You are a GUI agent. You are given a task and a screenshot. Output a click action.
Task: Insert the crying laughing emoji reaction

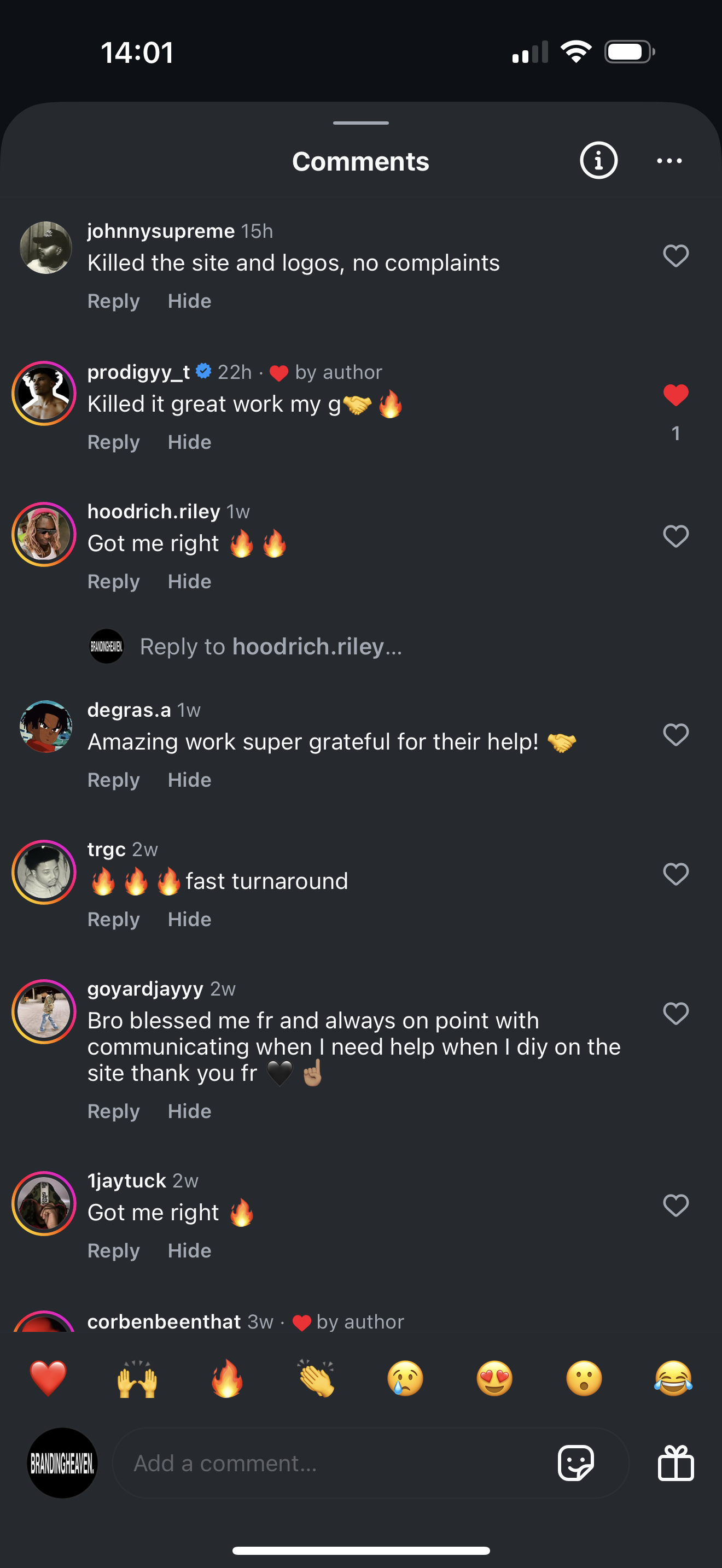(673, 1379)
